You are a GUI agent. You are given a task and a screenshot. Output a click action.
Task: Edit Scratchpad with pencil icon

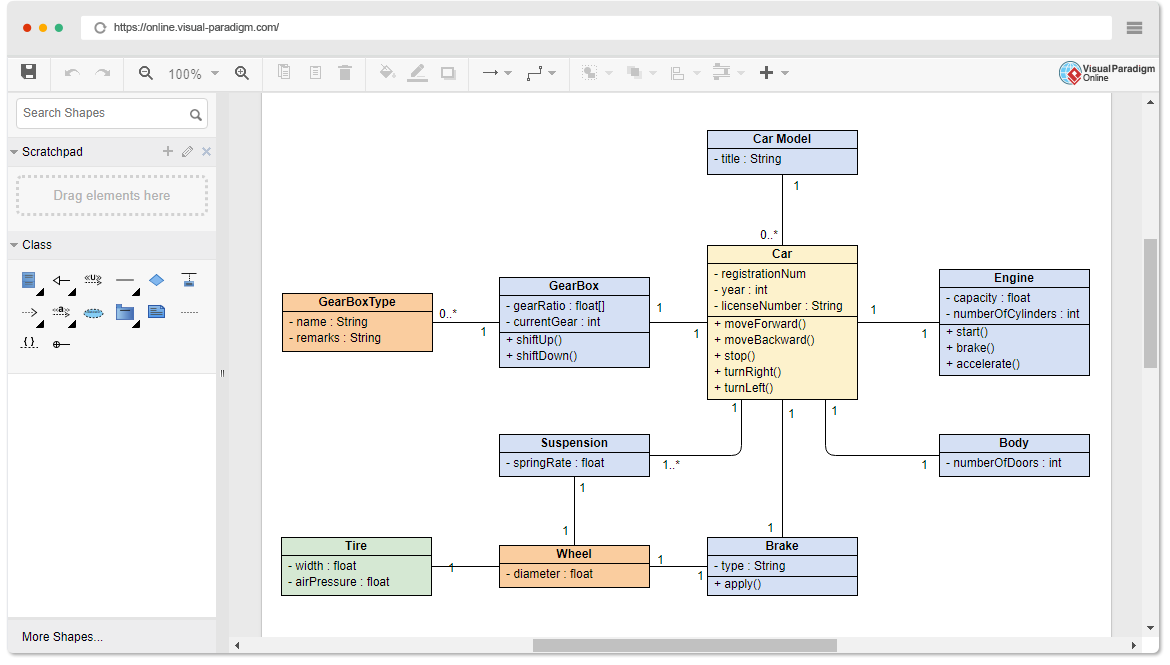[187, 152]
